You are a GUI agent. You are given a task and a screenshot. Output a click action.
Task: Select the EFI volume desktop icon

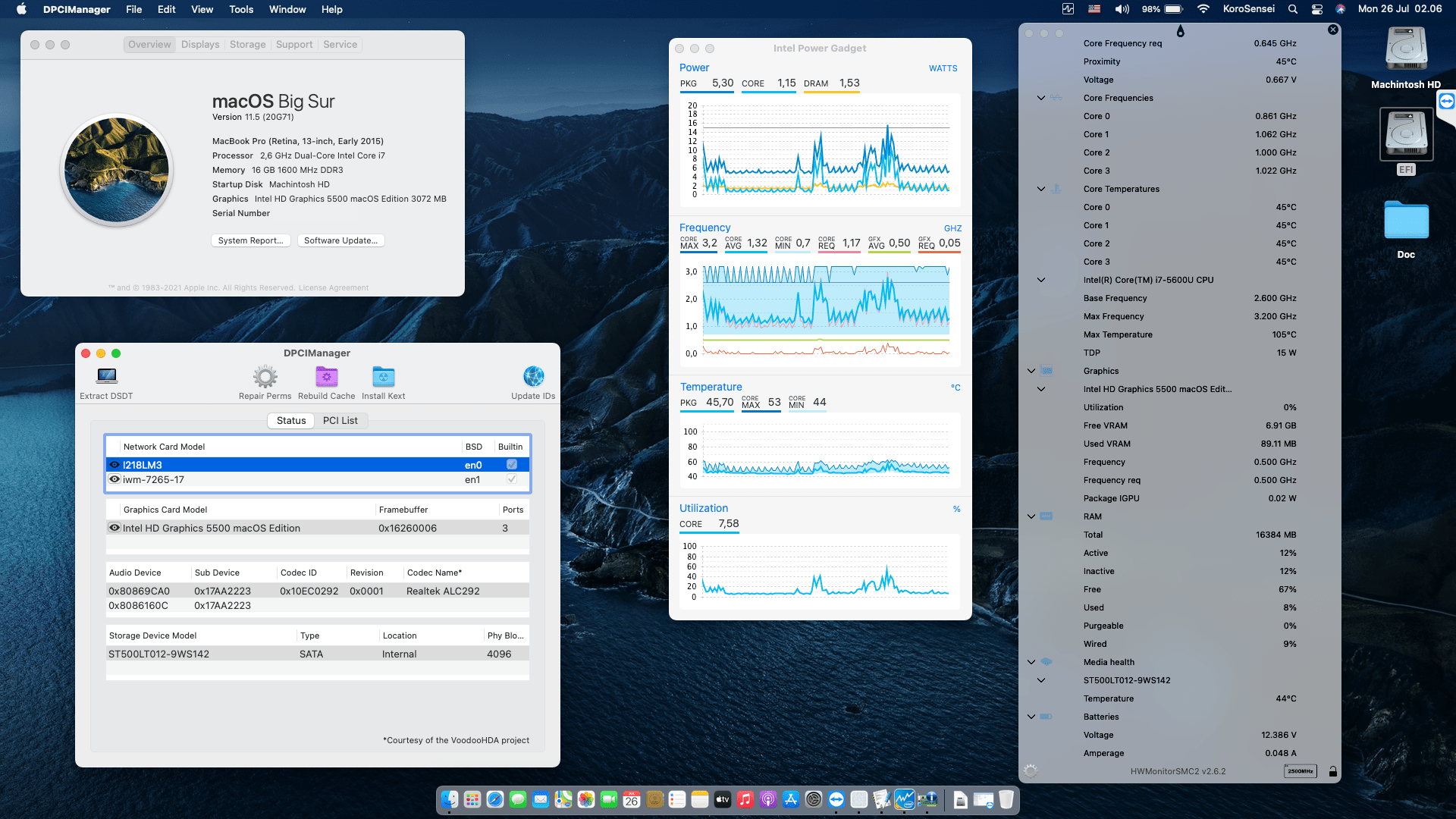click(x=1406, y=134)
